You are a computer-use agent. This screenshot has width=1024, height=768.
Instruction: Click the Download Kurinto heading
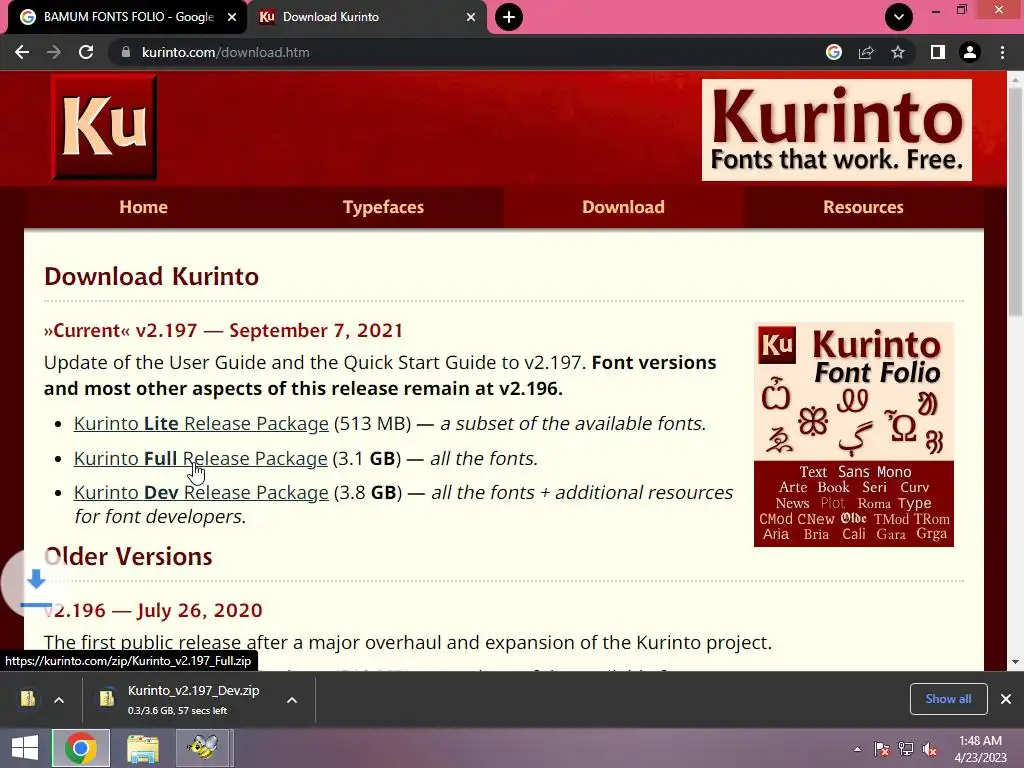pyautogui.click(x=152, y=276)
